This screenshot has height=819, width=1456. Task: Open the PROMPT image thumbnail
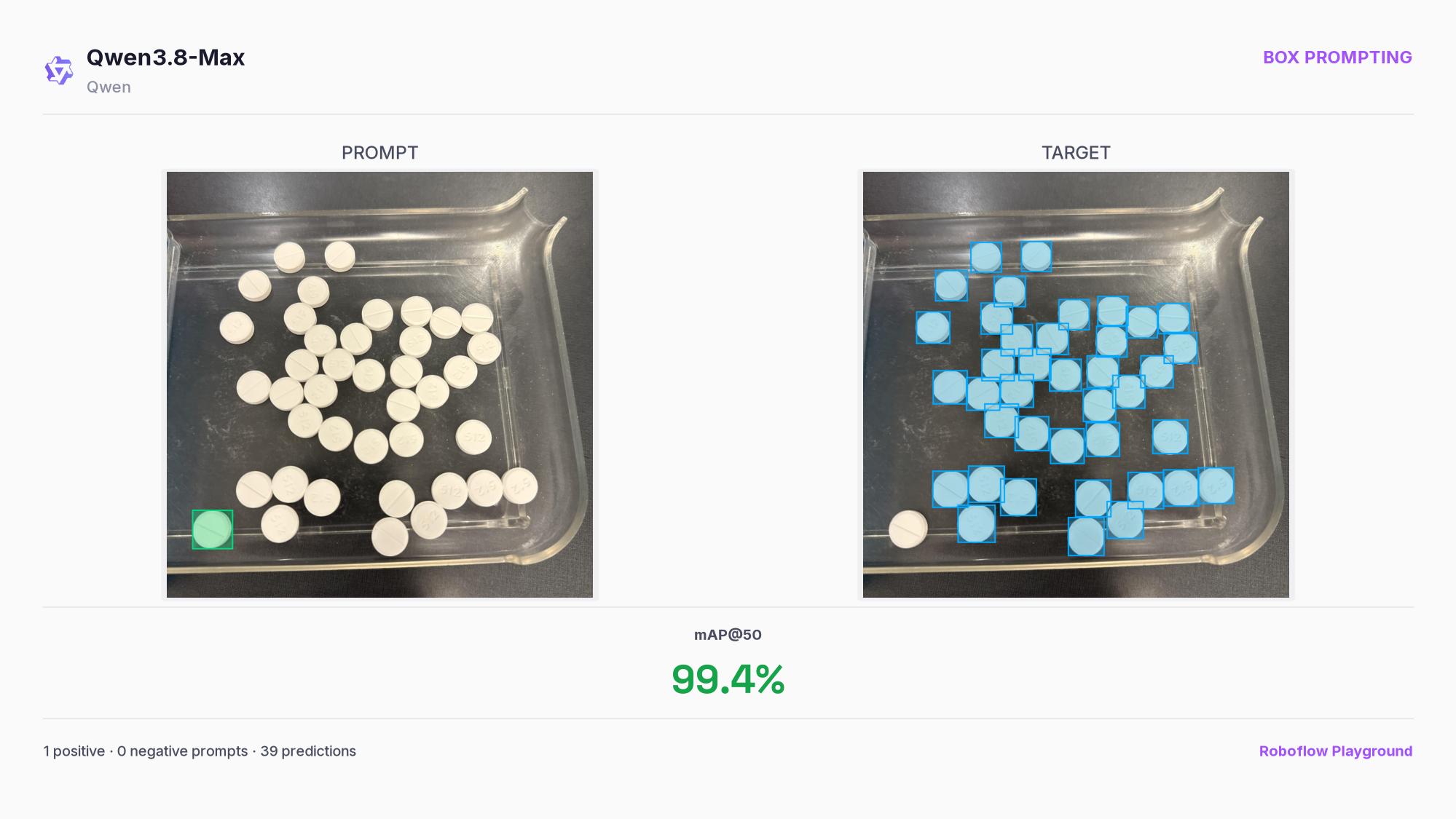click(x=379, y=384)
